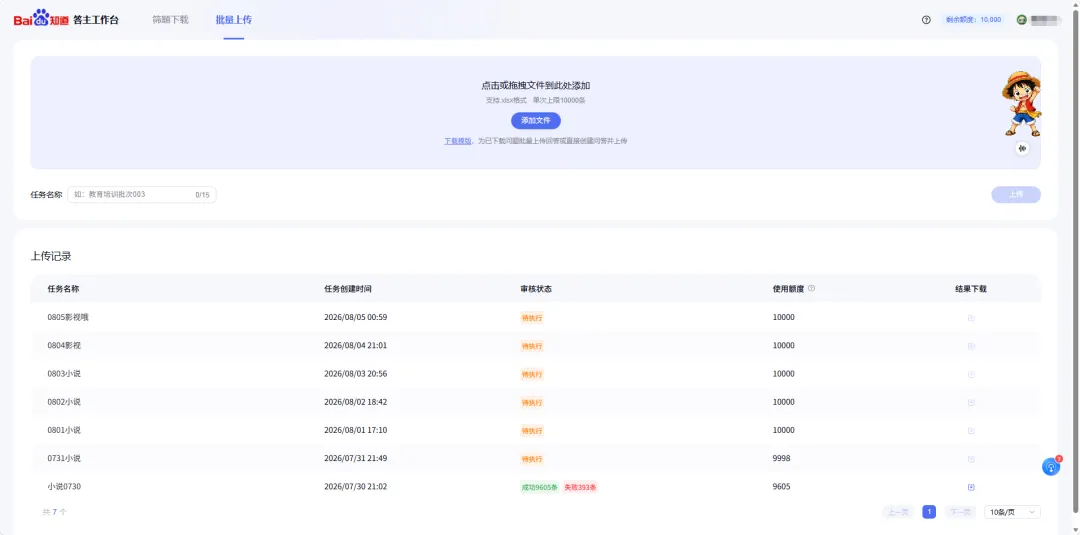Select the 批量上传 tab
This screenshot has height=535, width=1080.
pyautogui.click(x=233, y=20)
